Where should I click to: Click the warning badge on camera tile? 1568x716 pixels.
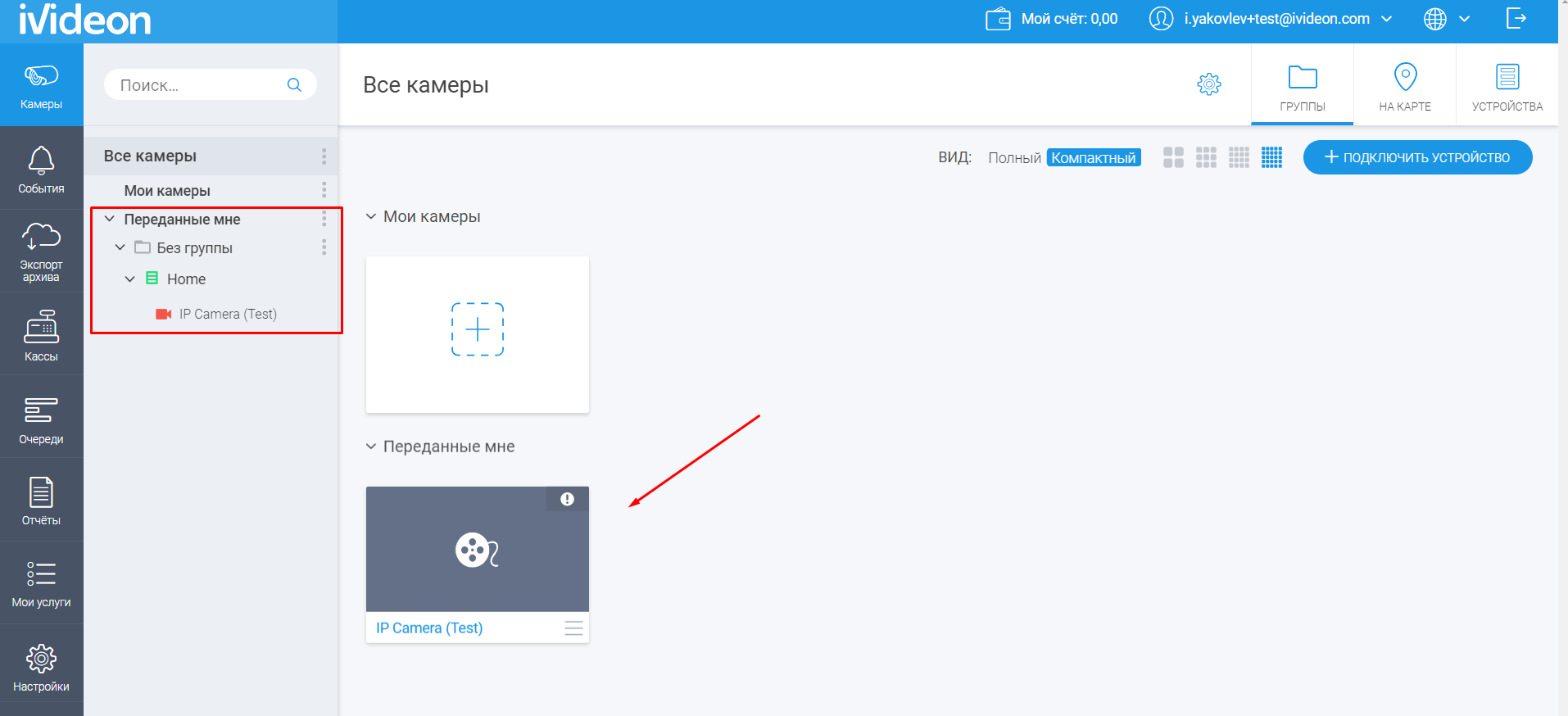[x=567, y=499]
